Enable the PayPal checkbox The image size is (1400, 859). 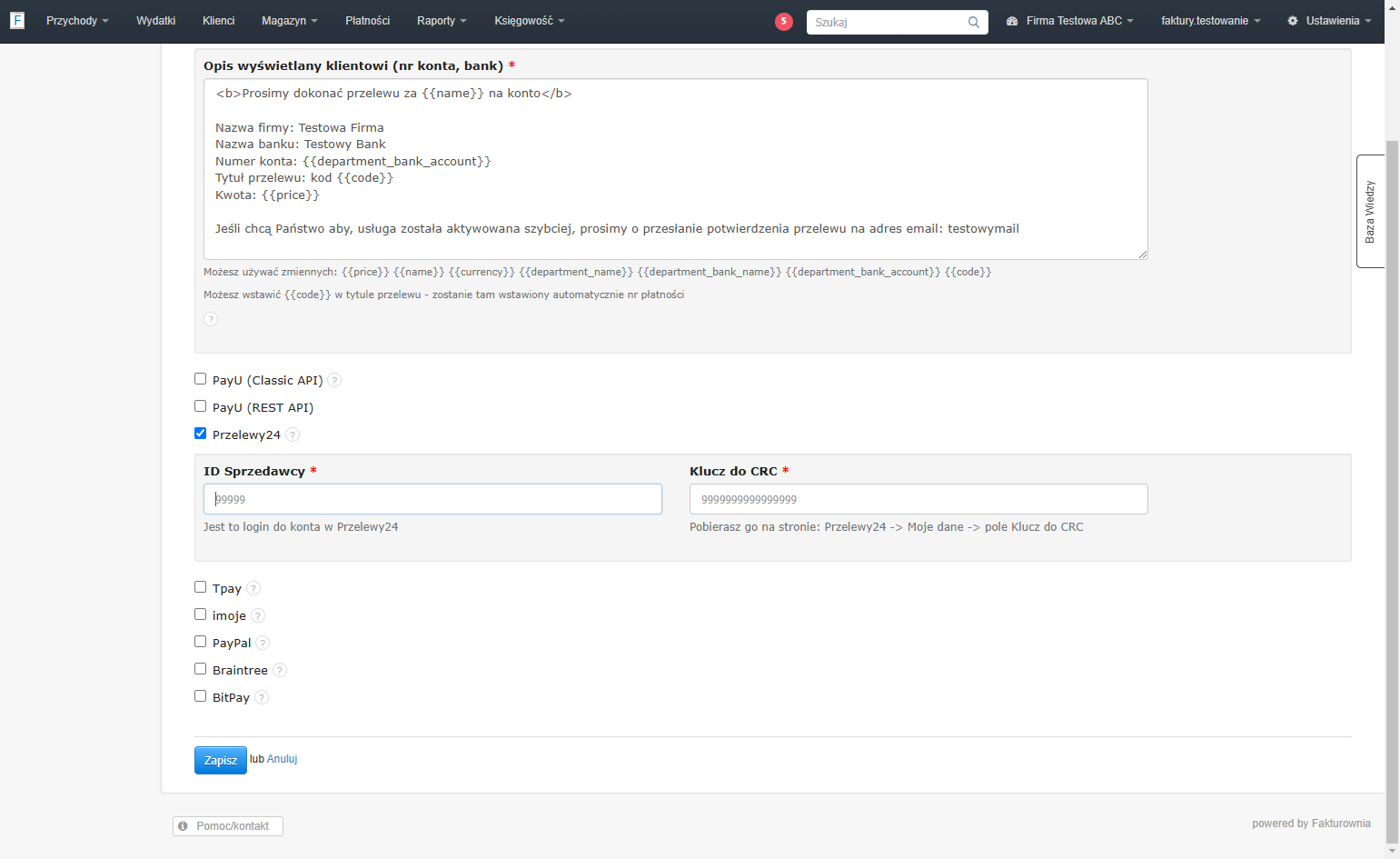coord(201,642)
